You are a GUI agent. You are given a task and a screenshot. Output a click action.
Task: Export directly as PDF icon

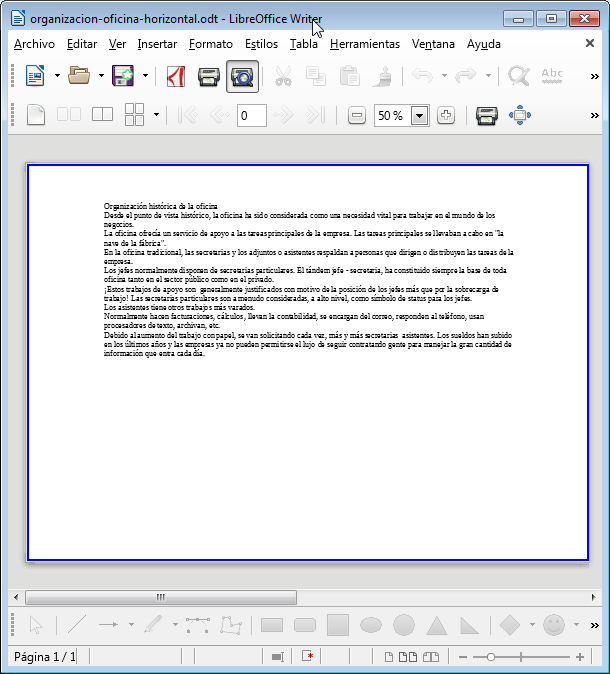[x=176, y=77]
